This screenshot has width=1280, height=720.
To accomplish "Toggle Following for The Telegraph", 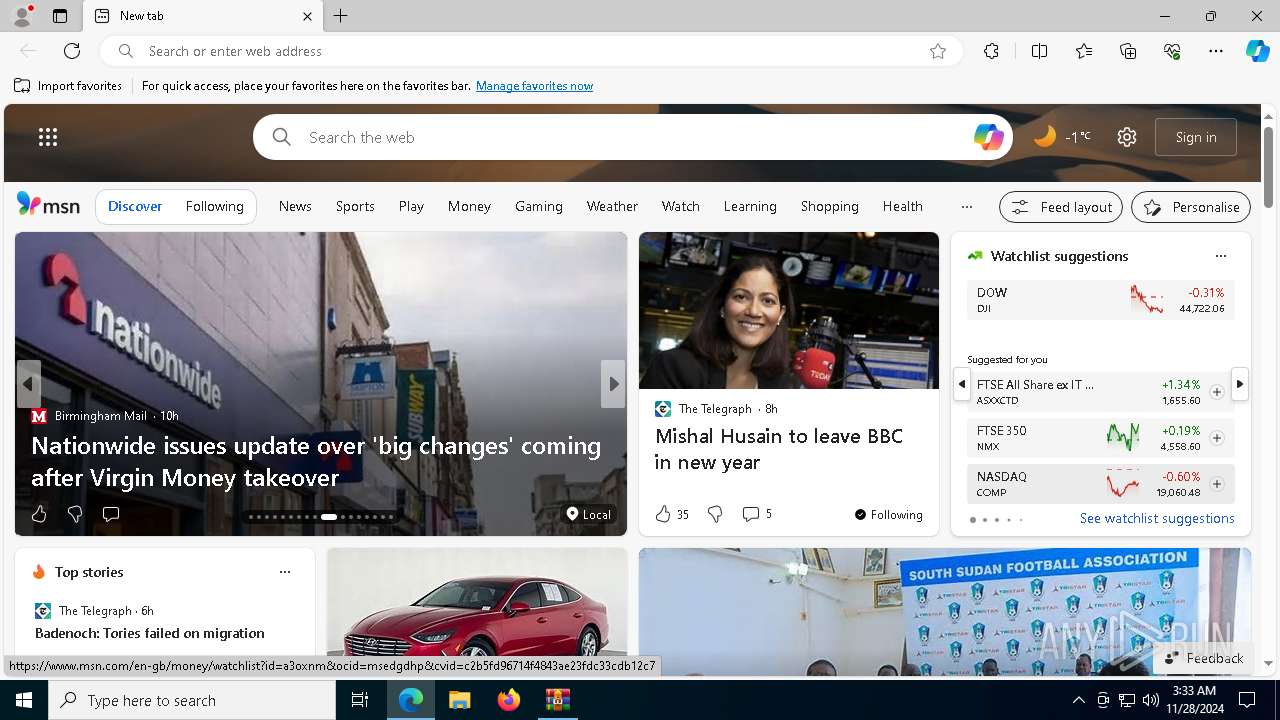I will tap(888, 514).
